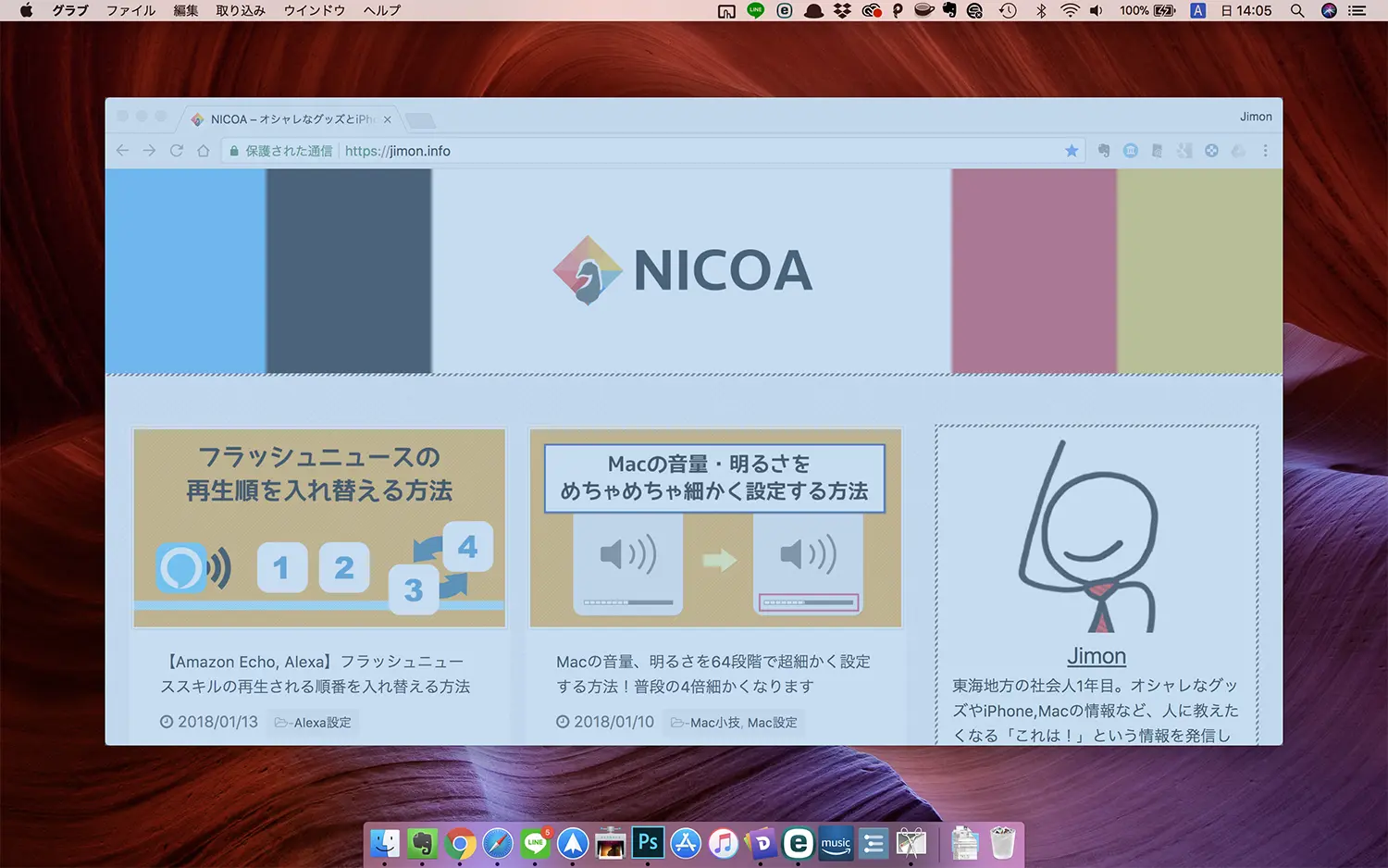Reload the page with the refresh icon
The image size is (1388, 868).
[x=176, y=151]
